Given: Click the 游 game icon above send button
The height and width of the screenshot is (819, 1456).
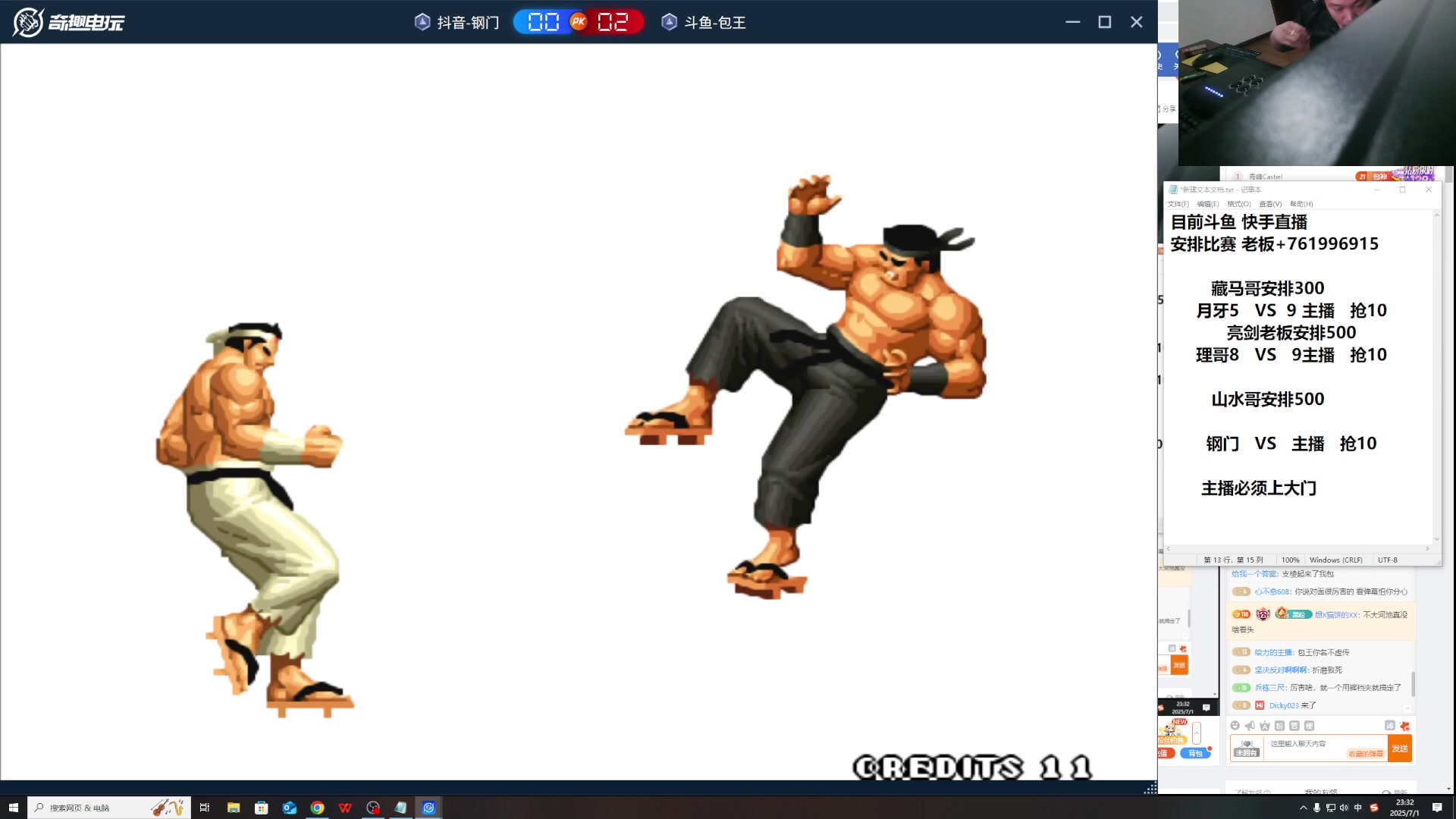Looking at the screenshot, I should point(1390,725).
